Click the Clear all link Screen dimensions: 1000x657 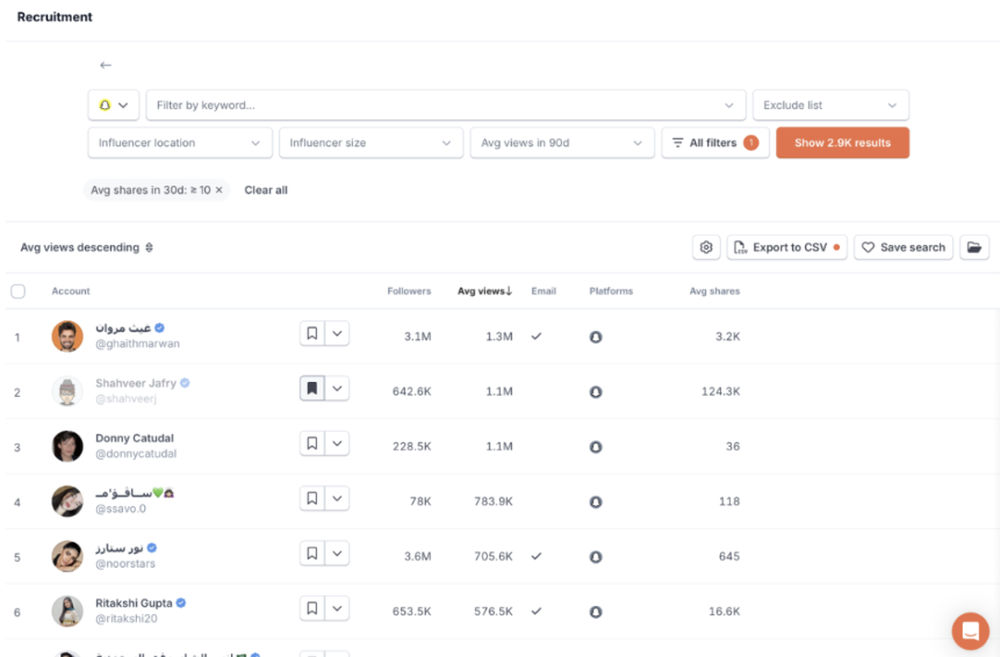[x=266, y=190]
